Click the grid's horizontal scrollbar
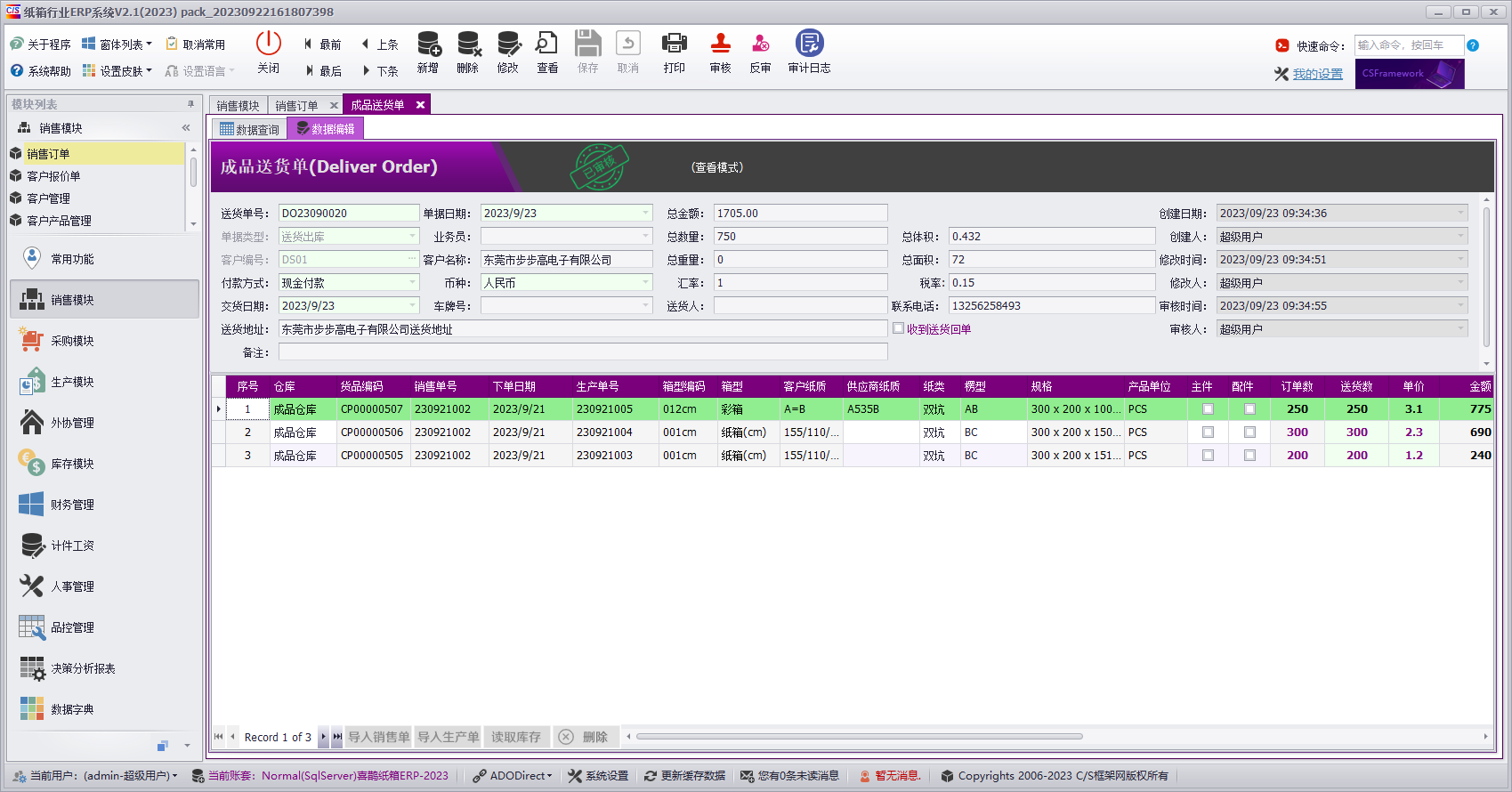This screenshot has width=1512, height=792. pos(859,736)
